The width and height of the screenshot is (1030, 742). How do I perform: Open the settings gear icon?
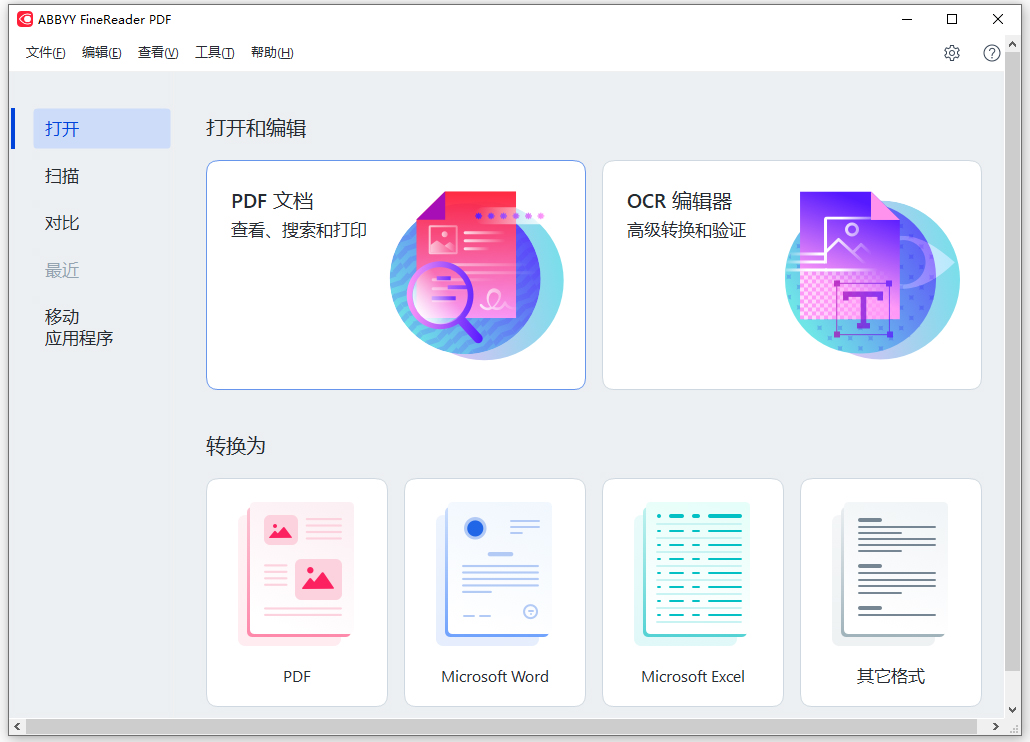(x=952, y=53)
